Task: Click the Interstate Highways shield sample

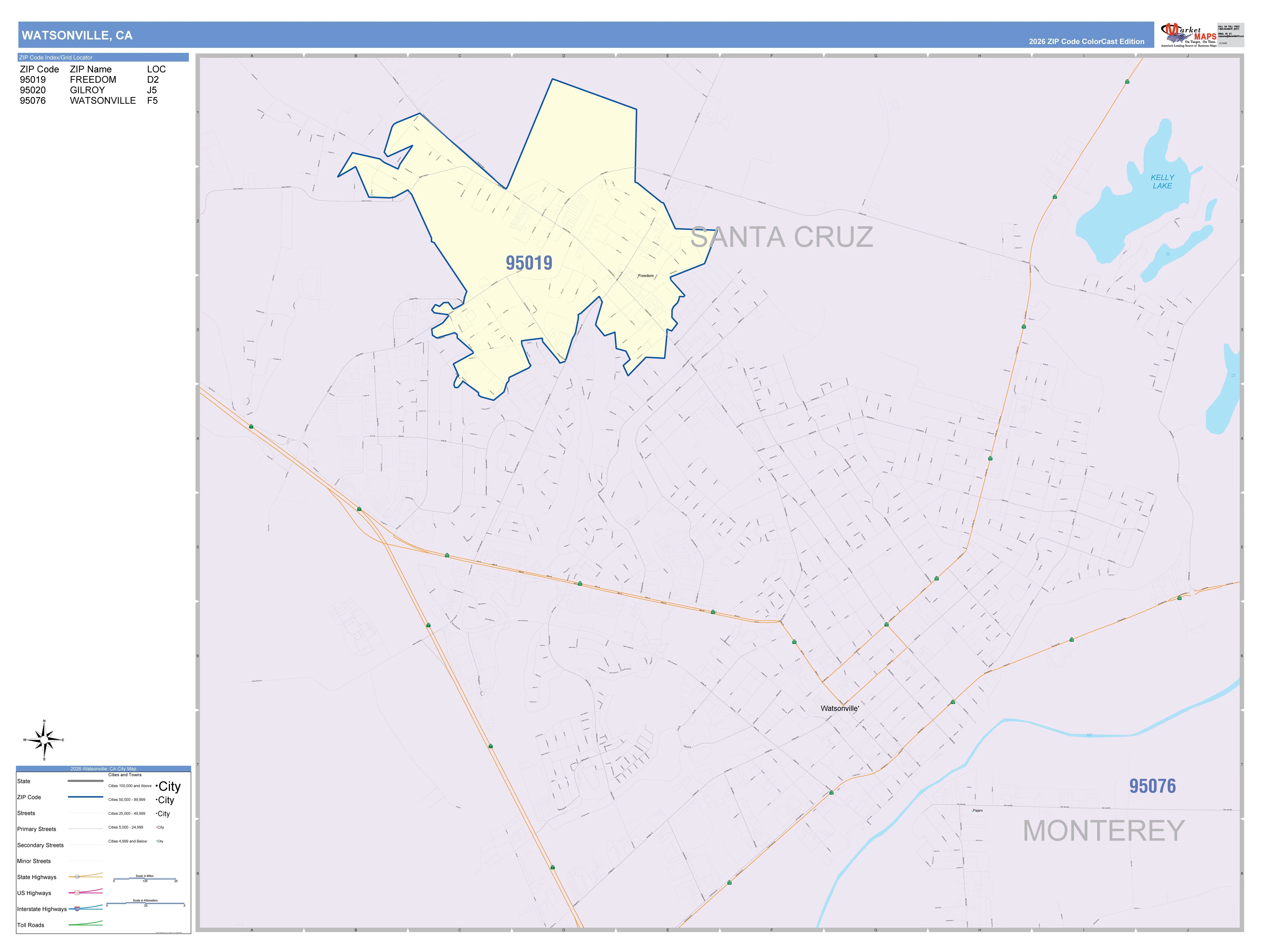Action: (x=77, y=909)
